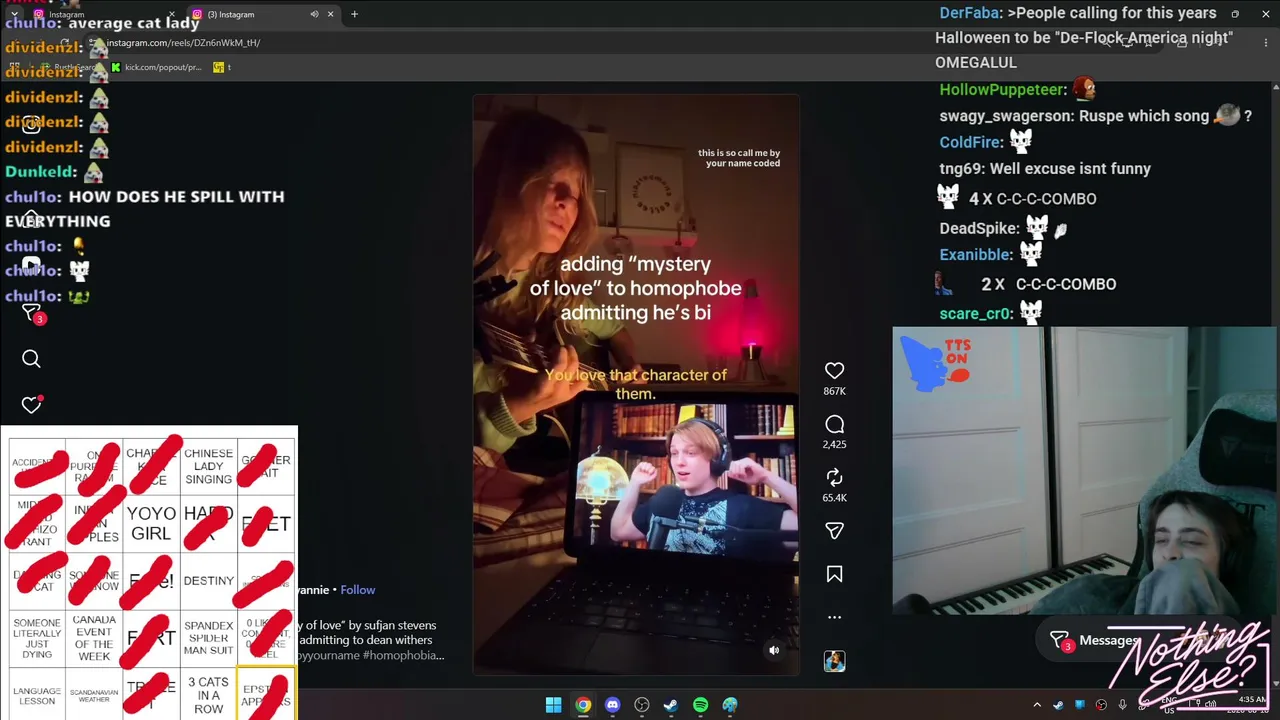This screenshot has width=1280, height=720.
Task: Open the reel's three-dot more options
Action: pyautogui.click(x=834, y=617)
